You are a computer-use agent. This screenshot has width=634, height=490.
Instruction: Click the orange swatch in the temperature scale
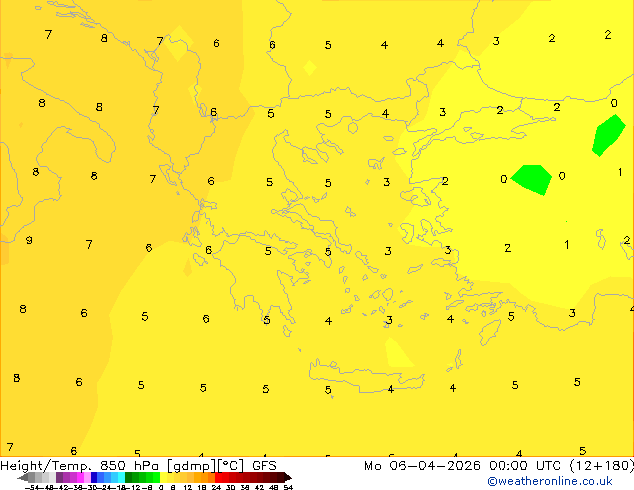[205, 477]
